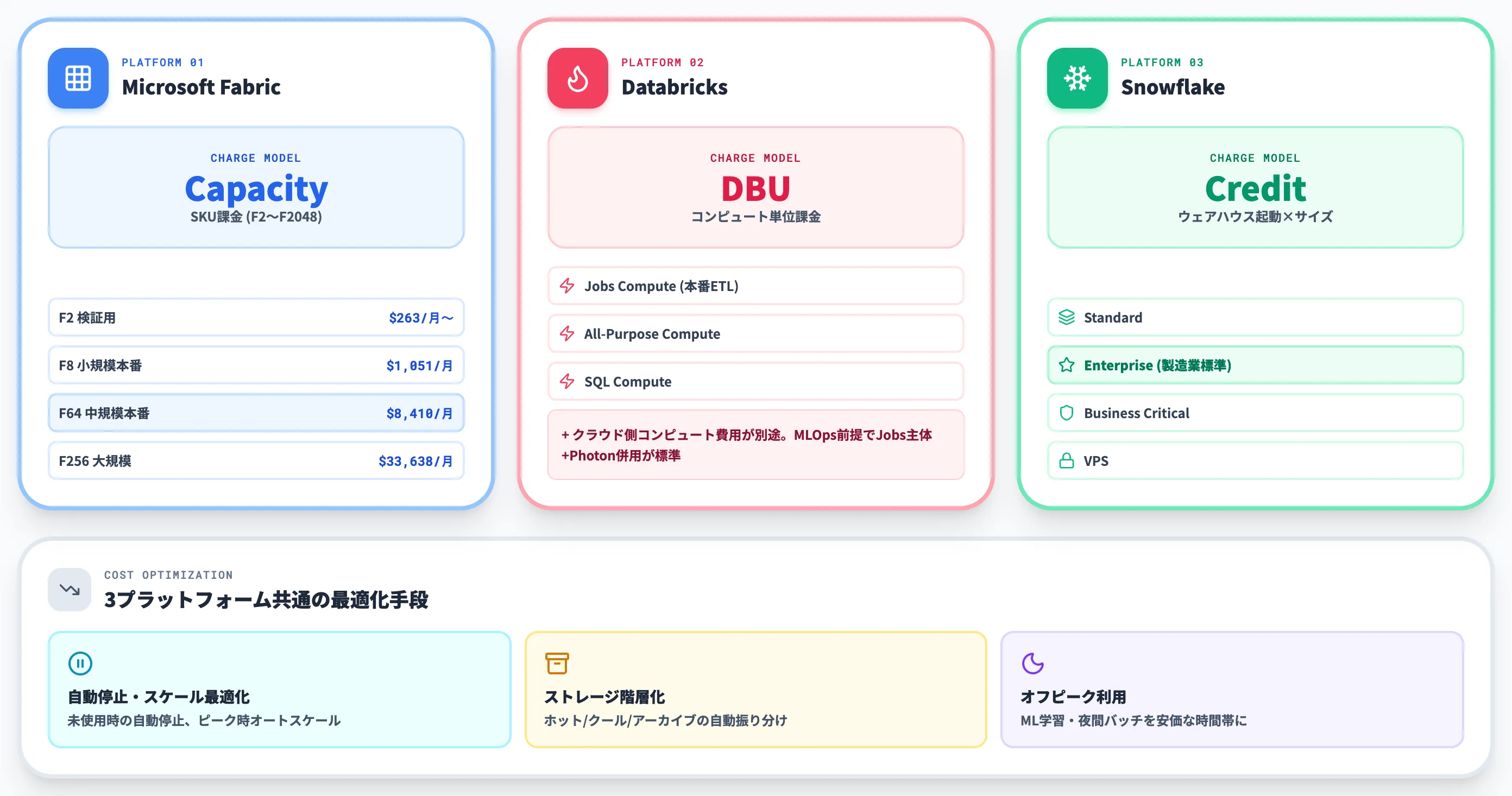Click the Microsoft Fabric heading

[201, 87]
